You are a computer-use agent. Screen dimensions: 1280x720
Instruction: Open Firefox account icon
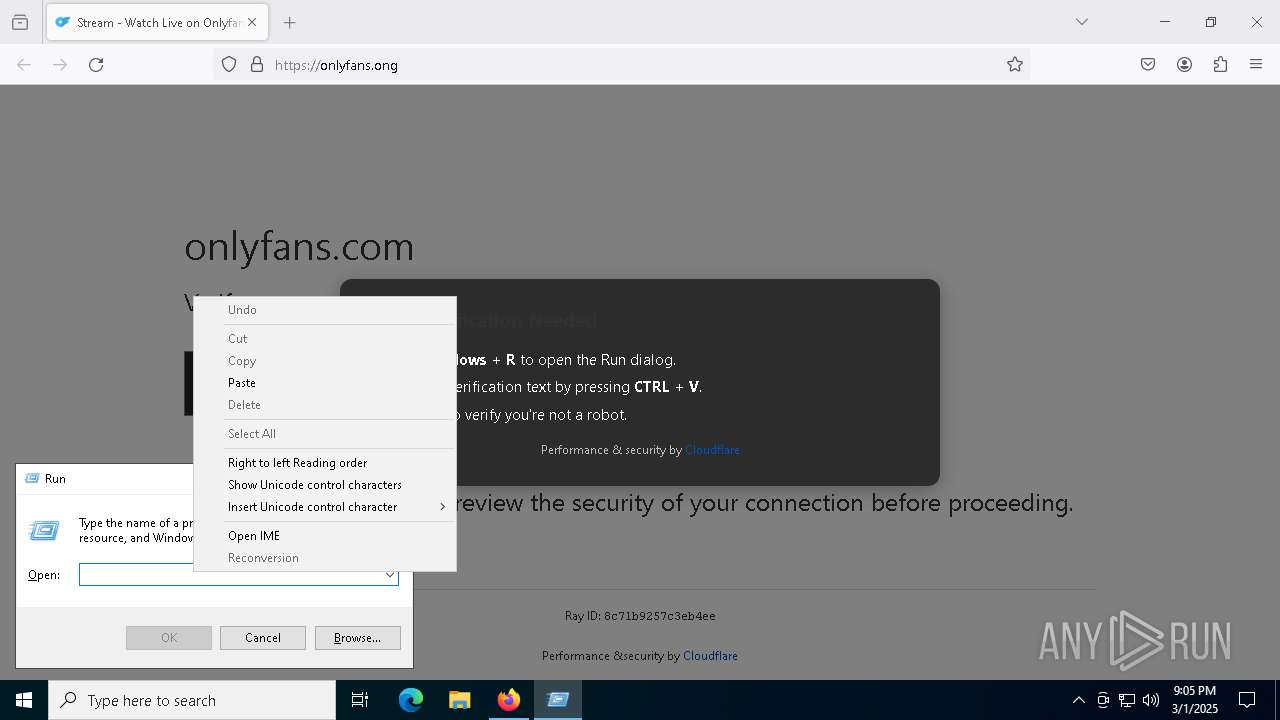tap(1184, 65)
